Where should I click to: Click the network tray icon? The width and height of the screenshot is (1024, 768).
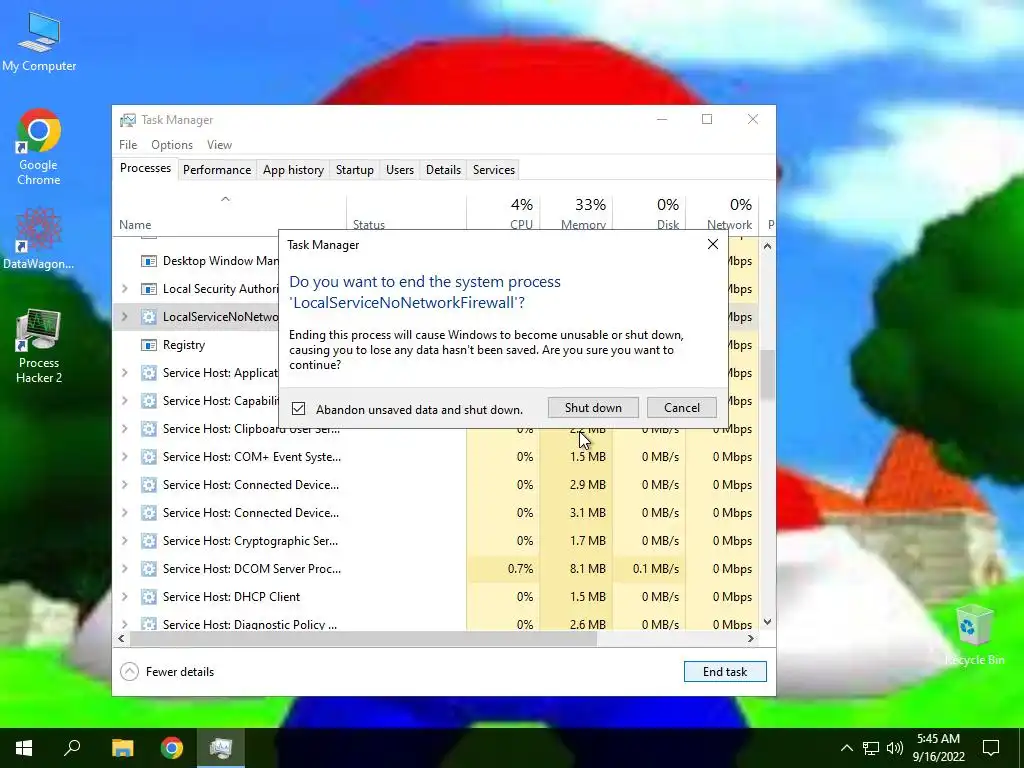(x=871, y=748)
